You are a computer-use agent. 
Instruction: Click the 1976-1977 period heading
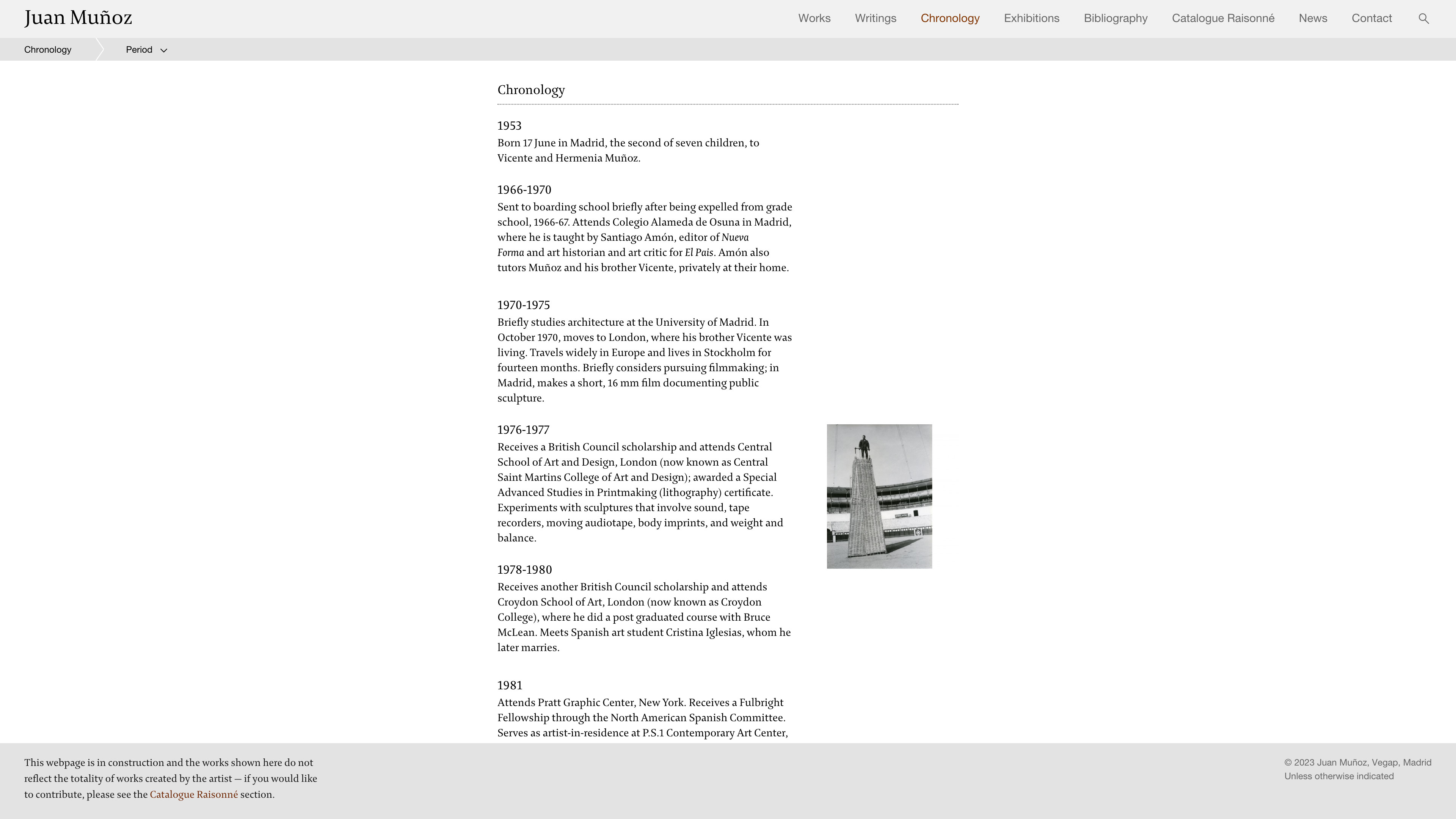pyautogui.click(x=523, y=430)
